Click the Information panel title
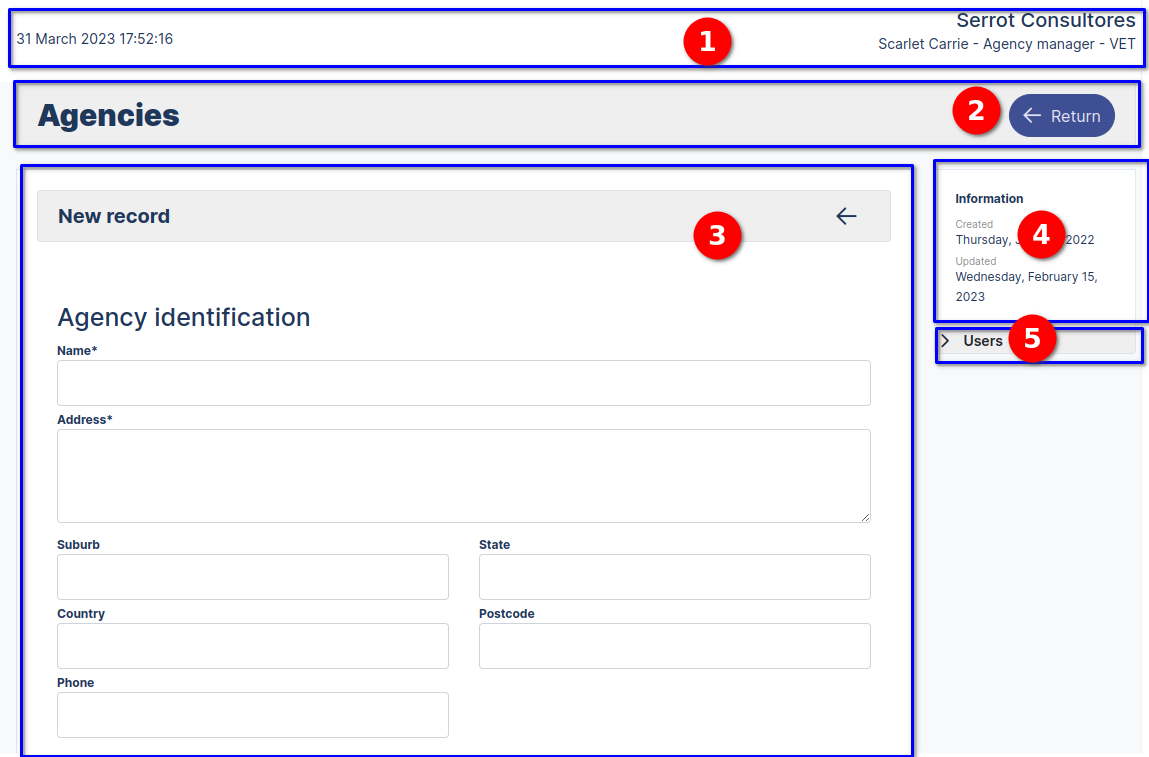The width and height of the screenshot is (1149, 757). coord(989,198)
